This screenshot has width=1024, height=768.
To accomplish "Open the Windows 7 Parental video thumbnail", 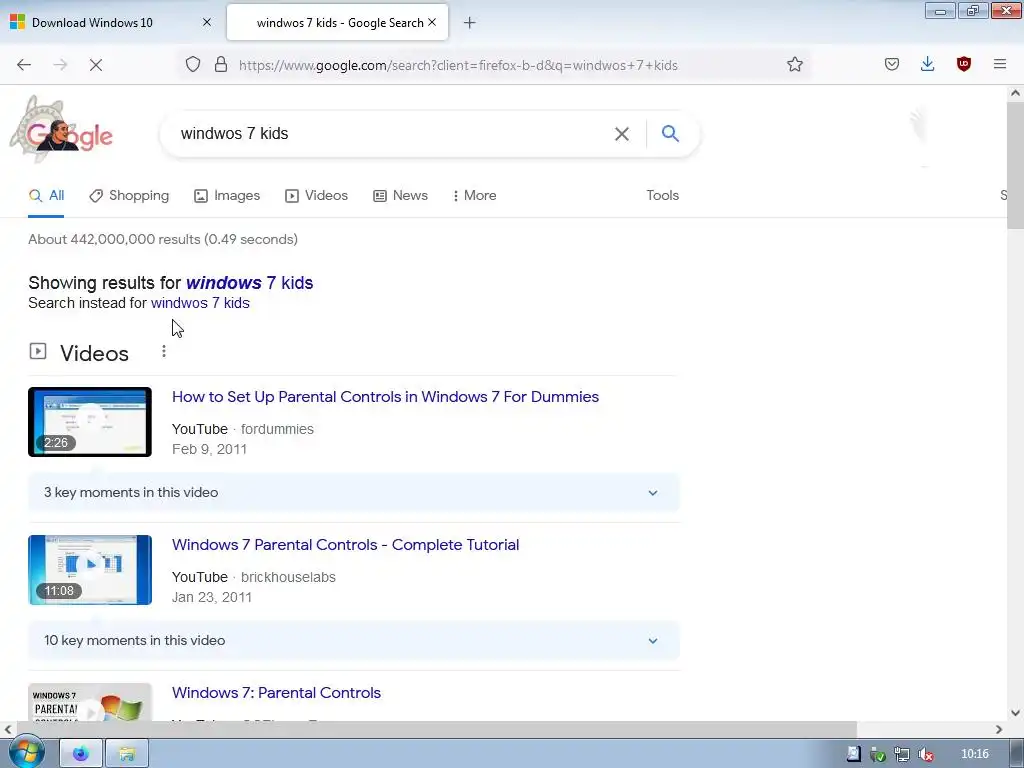I will pyautogui.click(x=89, y=702).
